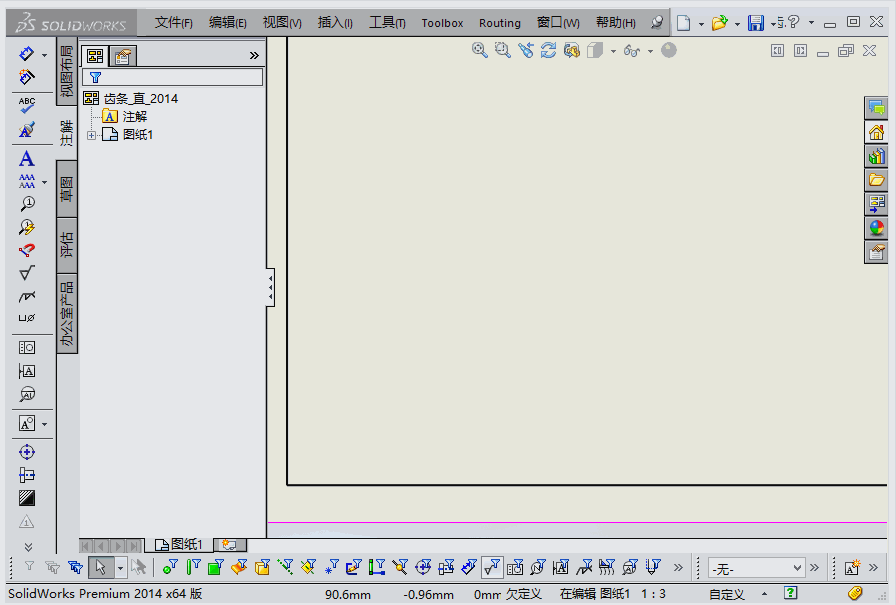Click Zoom to Area magnifier
The width and height of the screenshot is (896, 605).
click(502, 50)
